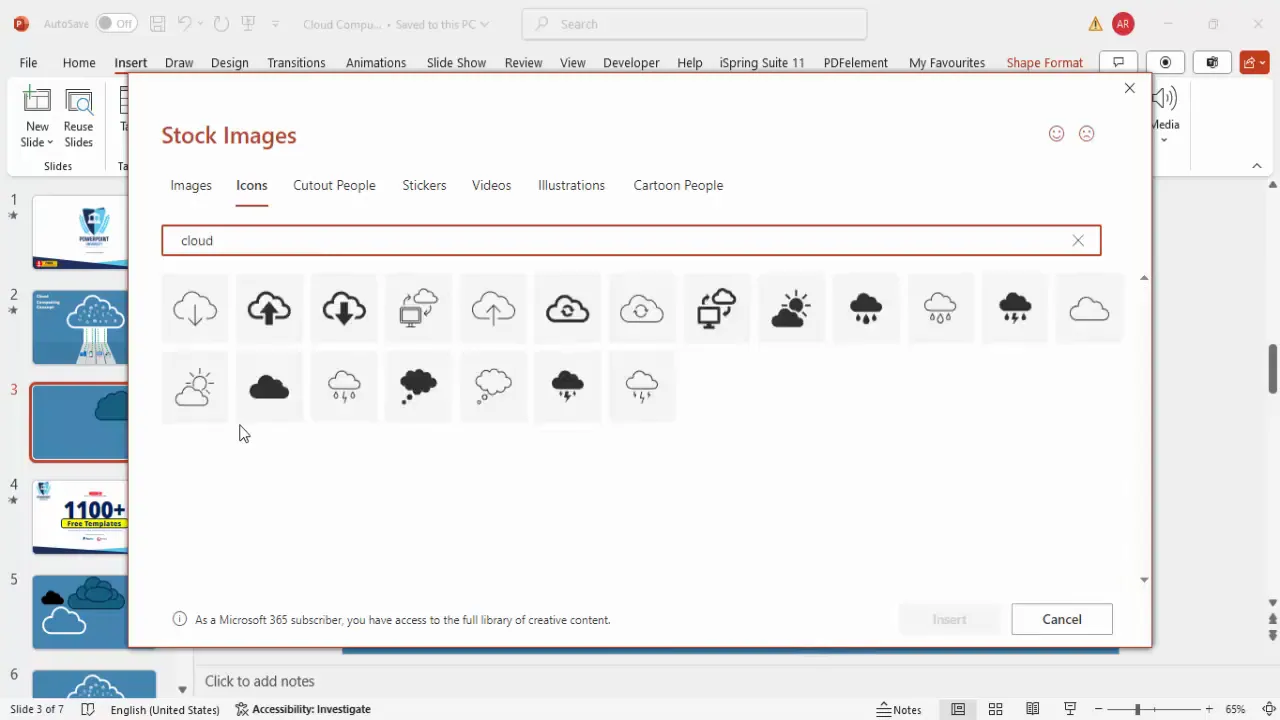Open Customize Quick Access Toolbar dropdown
This screenshot has height=720, width=1280.
pos(276,23)
